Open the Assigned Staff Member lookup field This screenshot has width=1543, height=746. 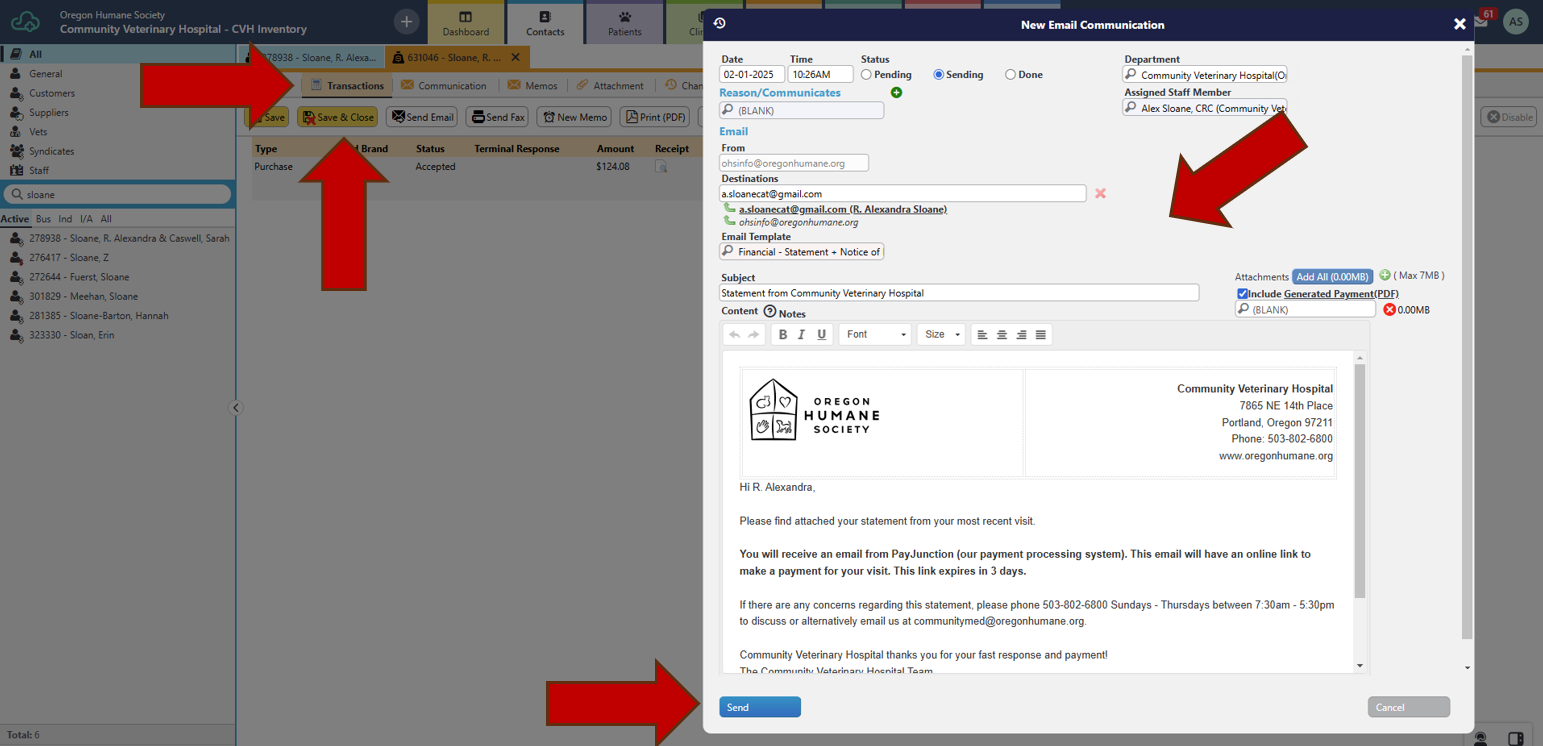tap(1205, 108)
